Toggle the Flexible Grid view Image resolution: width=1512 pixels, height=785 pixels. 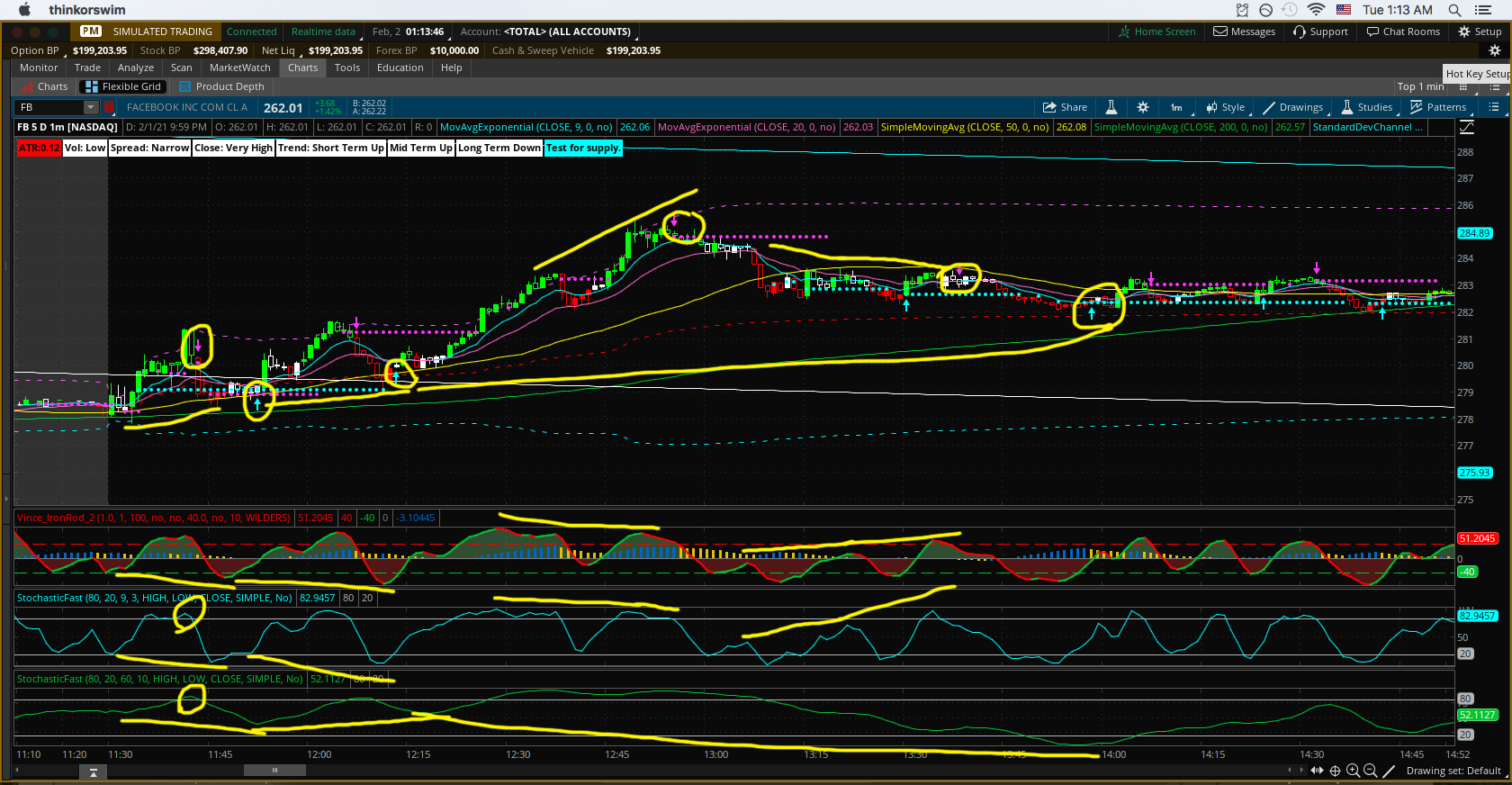click(123, 86)
